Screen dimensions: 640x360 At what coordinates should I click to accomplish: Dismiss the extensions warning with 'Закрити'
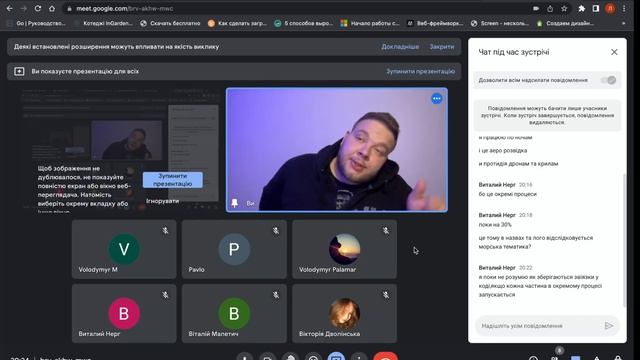[x=442, y=47]
